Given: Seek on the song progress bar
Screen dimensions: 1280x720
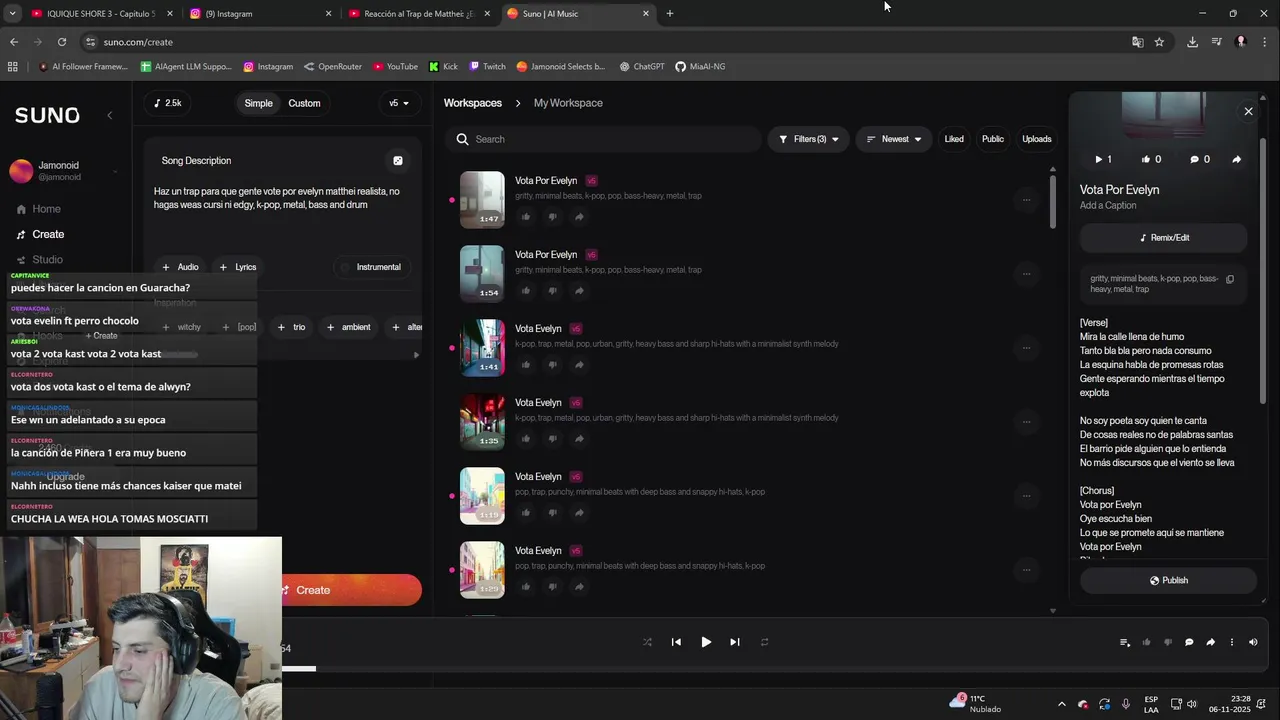Looking at the screenshot, I should pos(640,669).
